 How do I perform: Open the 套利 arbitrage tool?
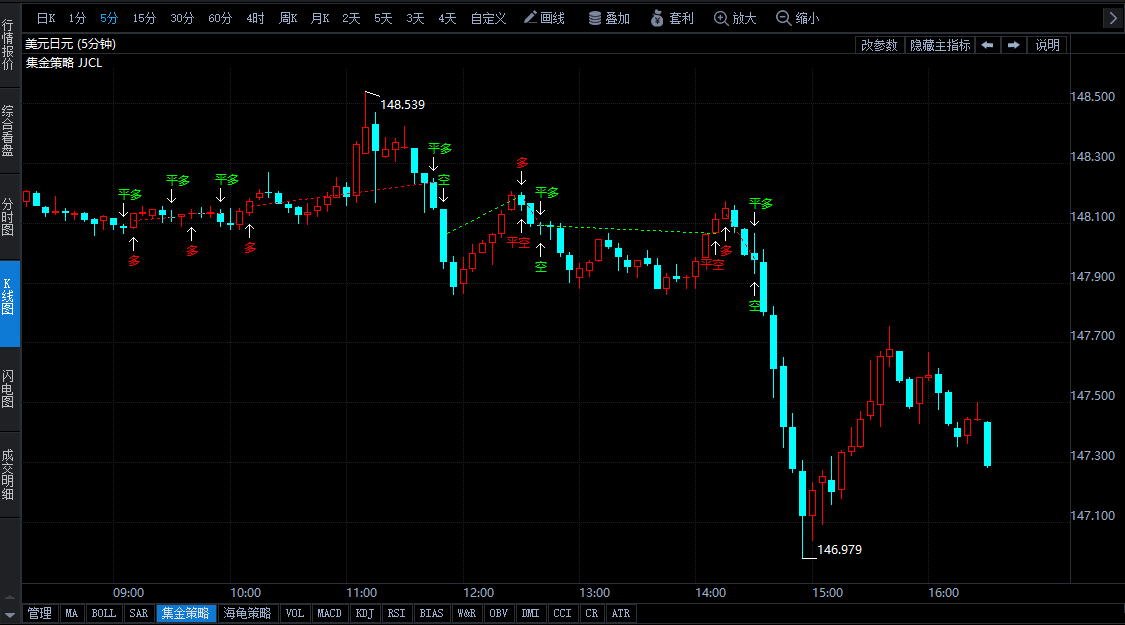coord(671,18)
